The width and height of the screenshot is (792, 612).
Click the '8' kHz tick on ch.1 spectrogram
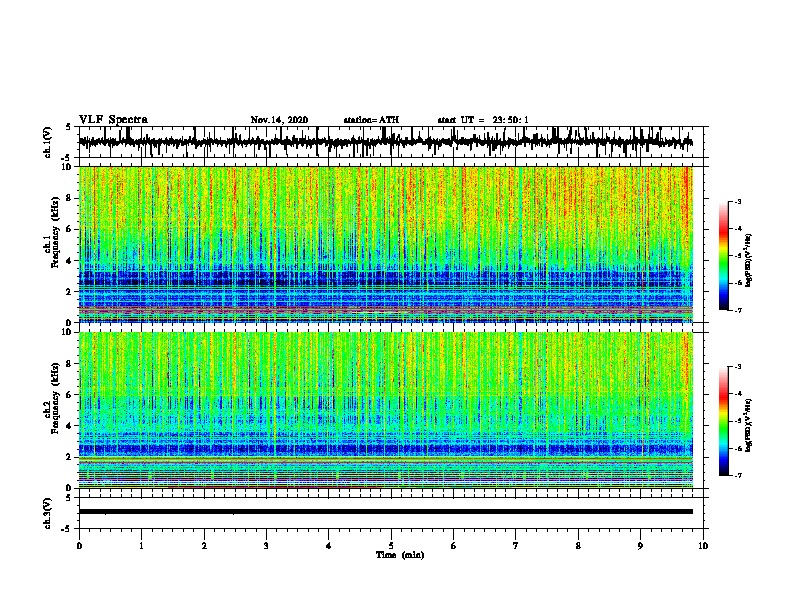pos(70,198)
